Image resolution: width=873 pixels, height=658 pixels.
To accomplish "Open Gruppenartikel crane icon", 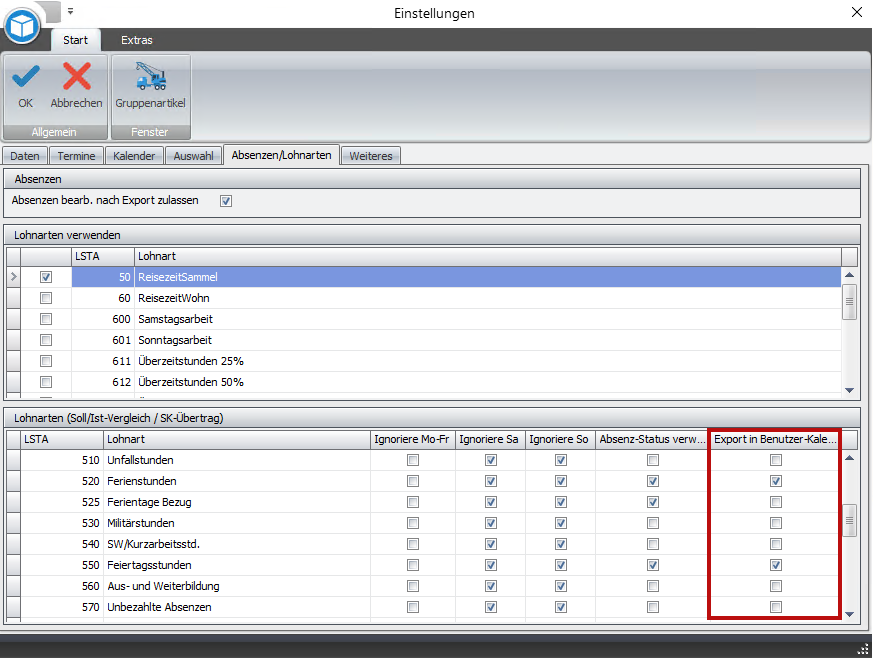I will click(x=150, y=76).
